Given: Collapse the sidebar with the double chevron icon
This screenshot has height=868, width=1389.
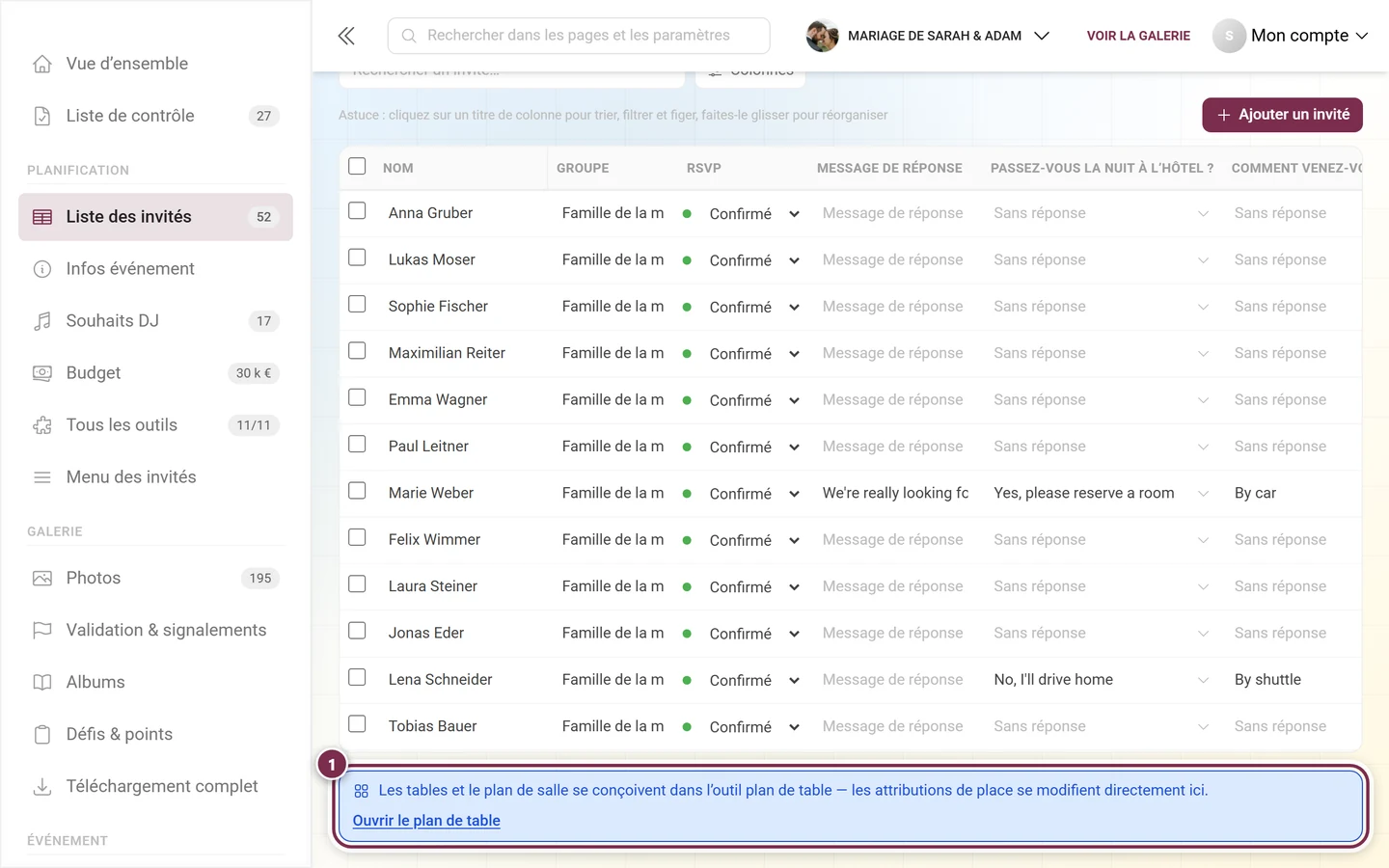Looking at the screenshot, I should pos(346,36).
